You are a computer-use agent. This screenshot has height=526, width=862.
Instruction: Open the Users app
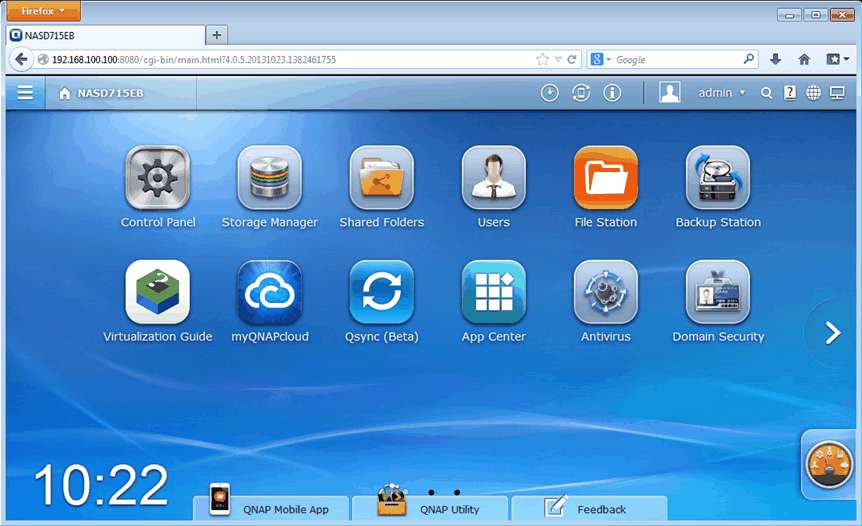[x=493, y=178]
